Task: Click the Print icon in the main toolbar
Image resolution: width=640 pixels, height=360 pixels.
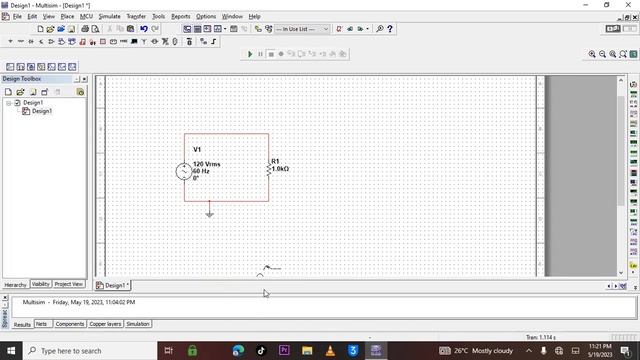Action: tap(85, 29)
